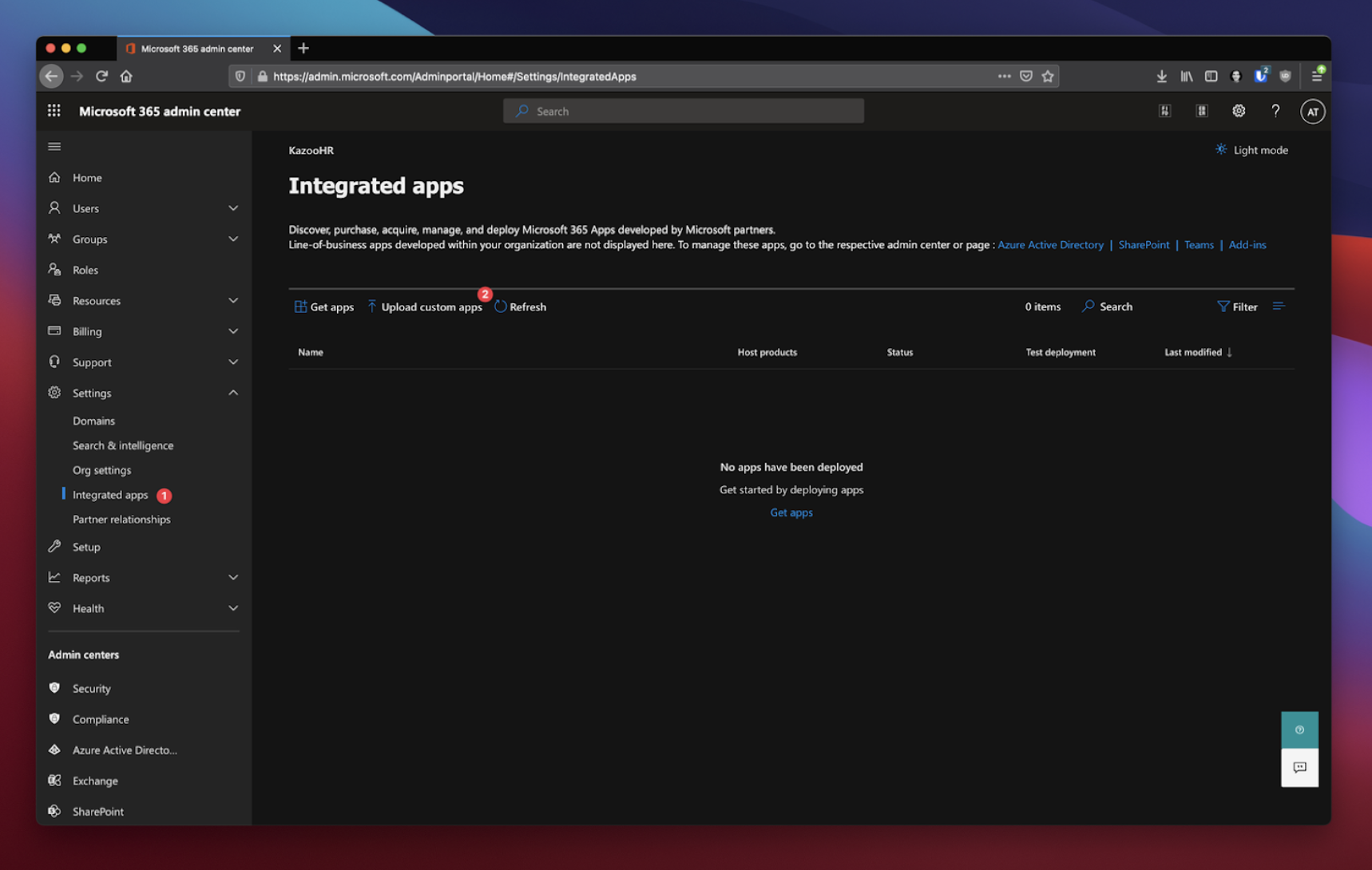Viewport: 1372px width, 870px height.
Task: Open the Add-ins link
Action: (1247, 245)
